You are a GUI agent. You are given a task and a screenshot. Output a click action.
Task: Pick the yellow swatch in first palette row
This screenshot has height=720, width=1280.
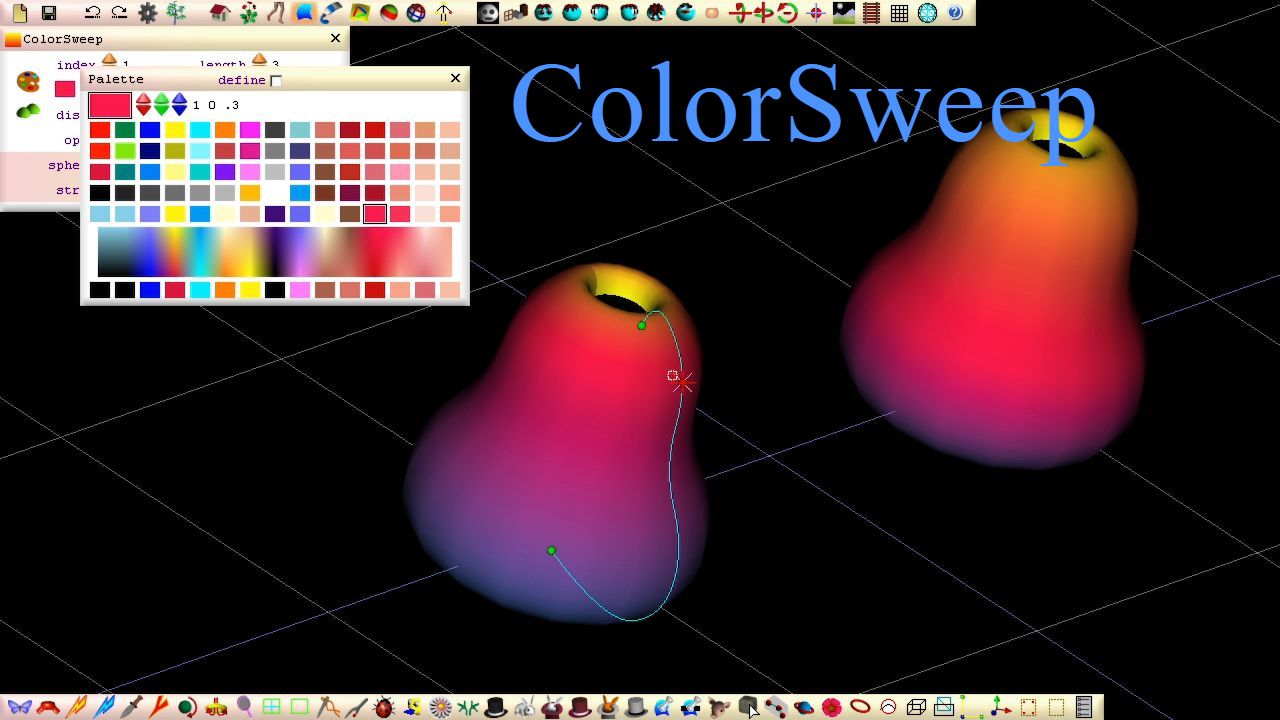pyautogui.click(x=175, y=130)
